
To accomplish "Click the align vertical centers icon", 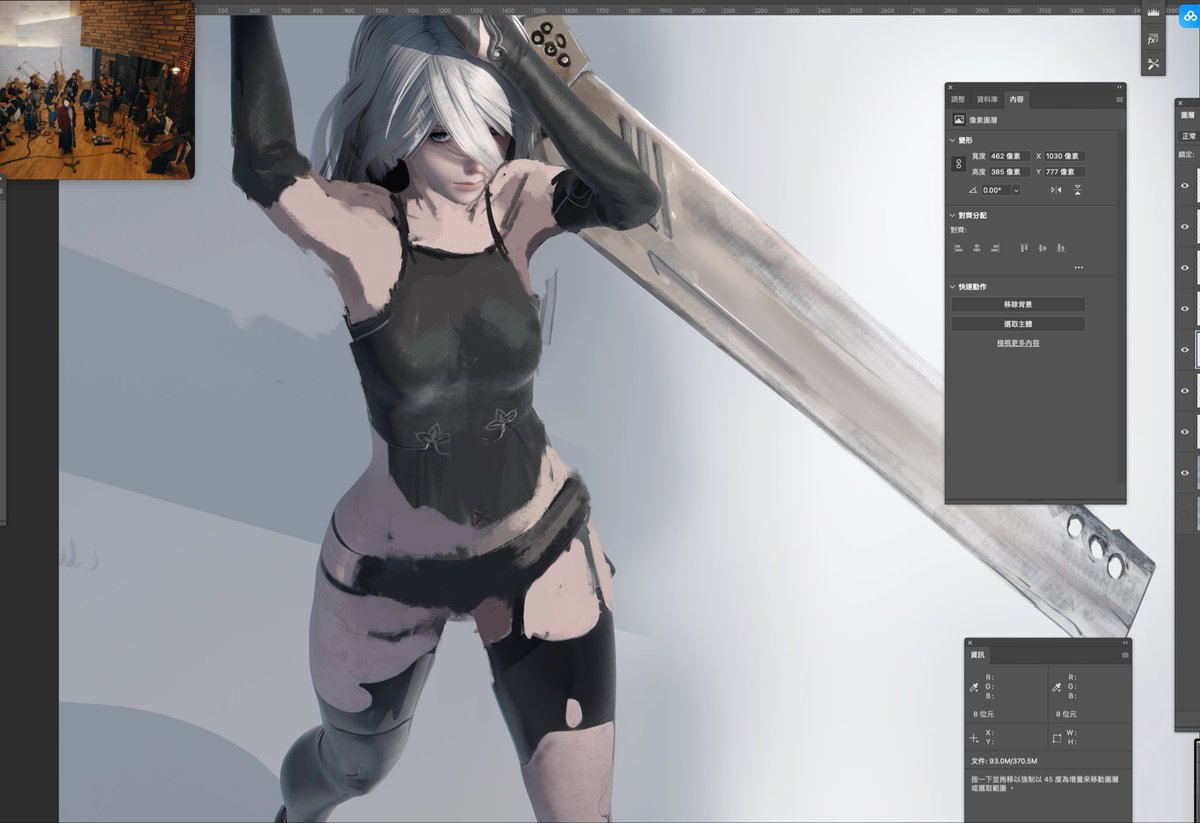I will click(x=1042, y=248).
